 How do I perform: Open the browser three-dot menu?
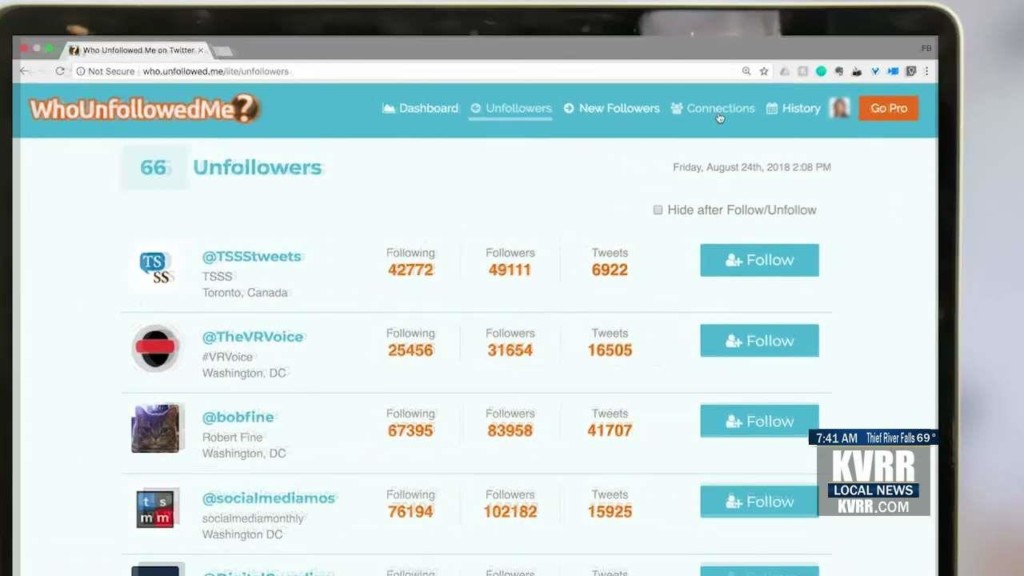[x=927, y=71]
